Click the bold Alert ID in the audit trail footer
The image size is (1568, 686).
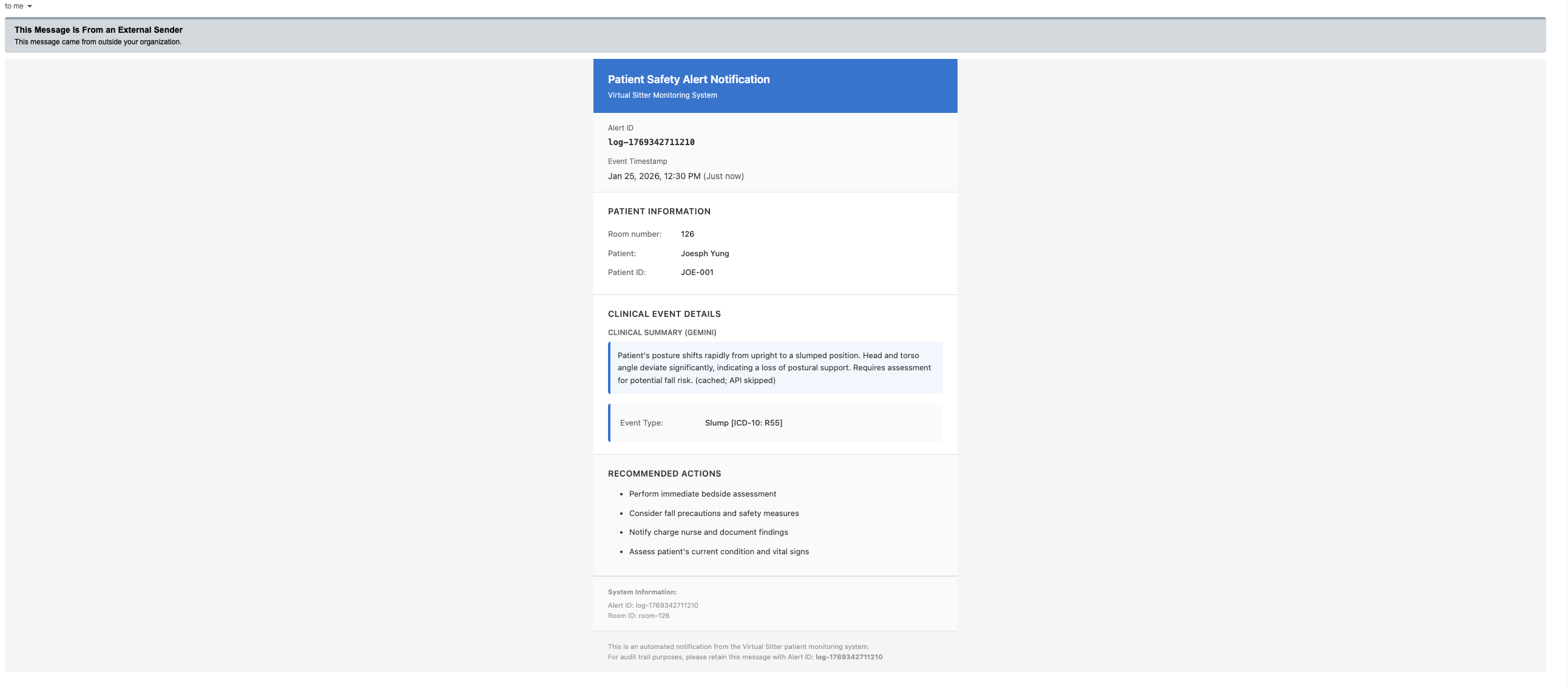[x=848, y=657]
